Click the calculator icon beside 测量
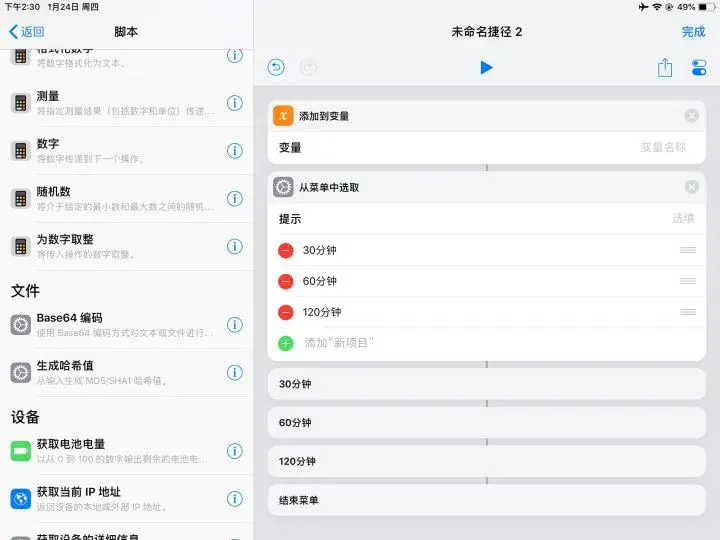This screenshot has height=540, width=720. [21, 103]
